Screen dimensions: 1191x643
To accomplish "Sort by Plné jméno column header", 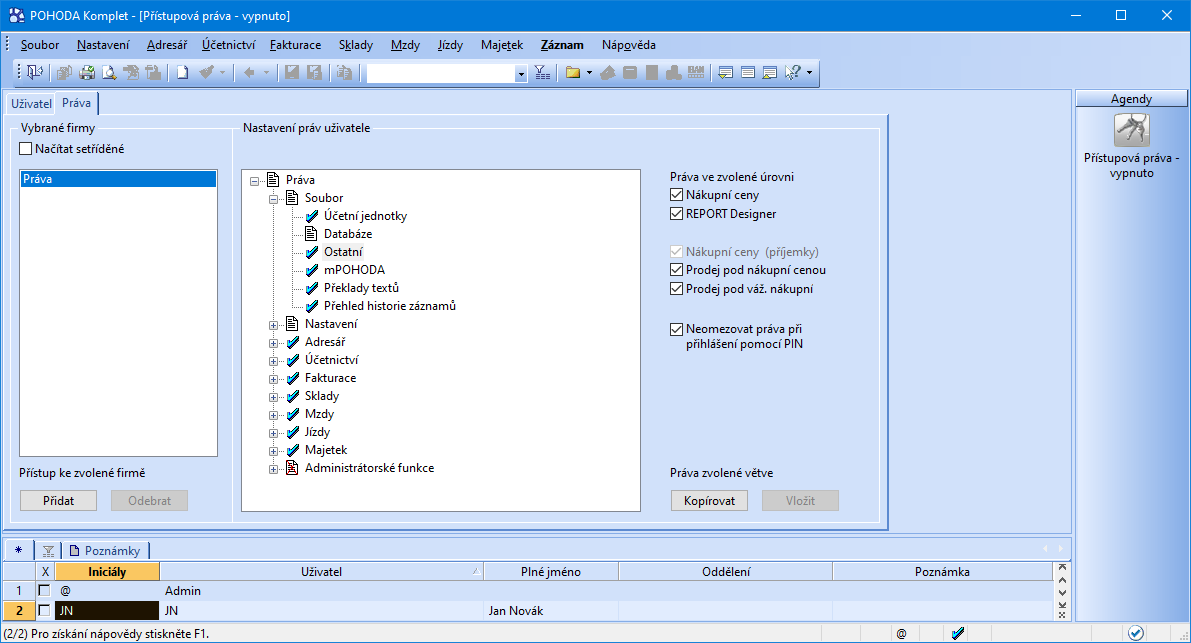I will pyautogui.click(x=551, y=572).
